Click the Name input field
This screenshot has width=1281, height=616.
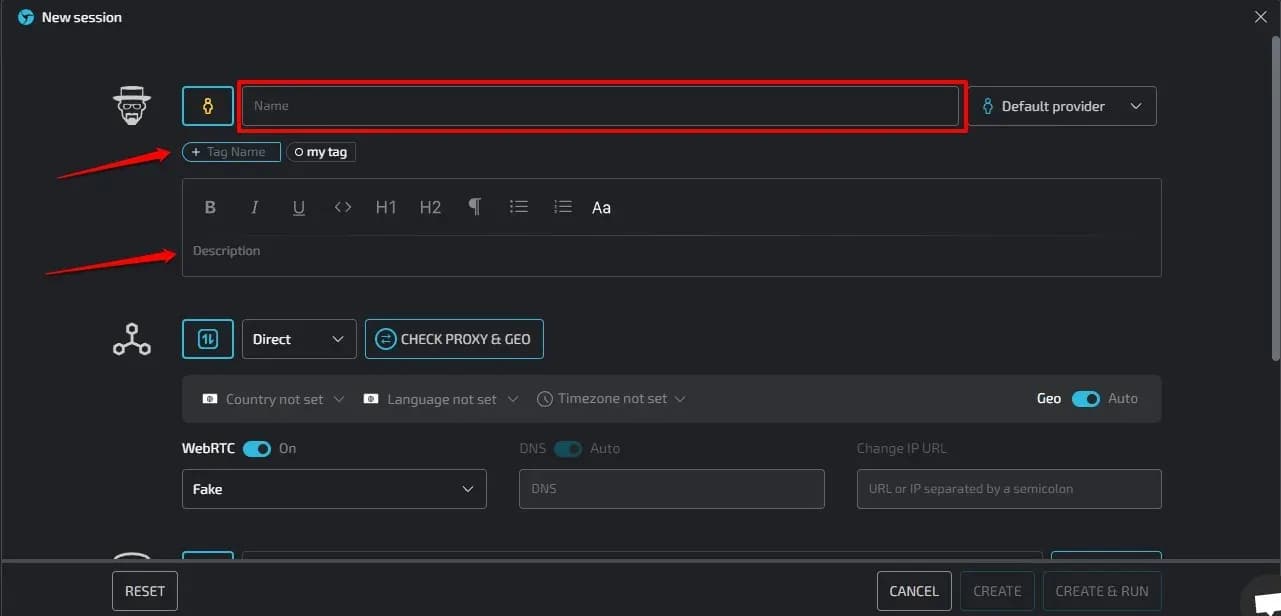click(x=600, y=105)
